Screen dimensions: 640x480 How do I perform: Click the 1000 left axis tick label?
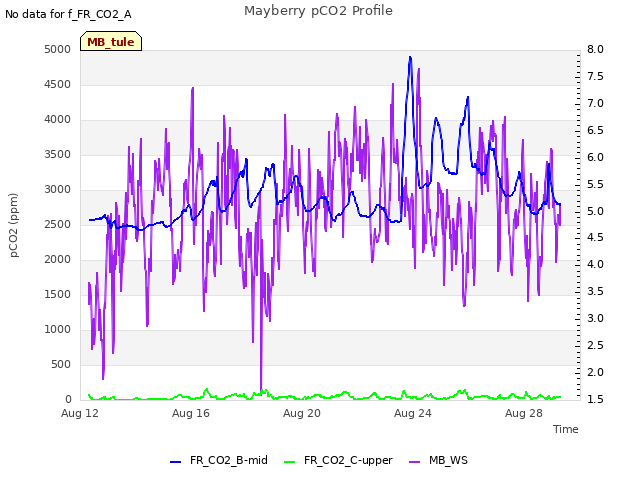point(58,329)
